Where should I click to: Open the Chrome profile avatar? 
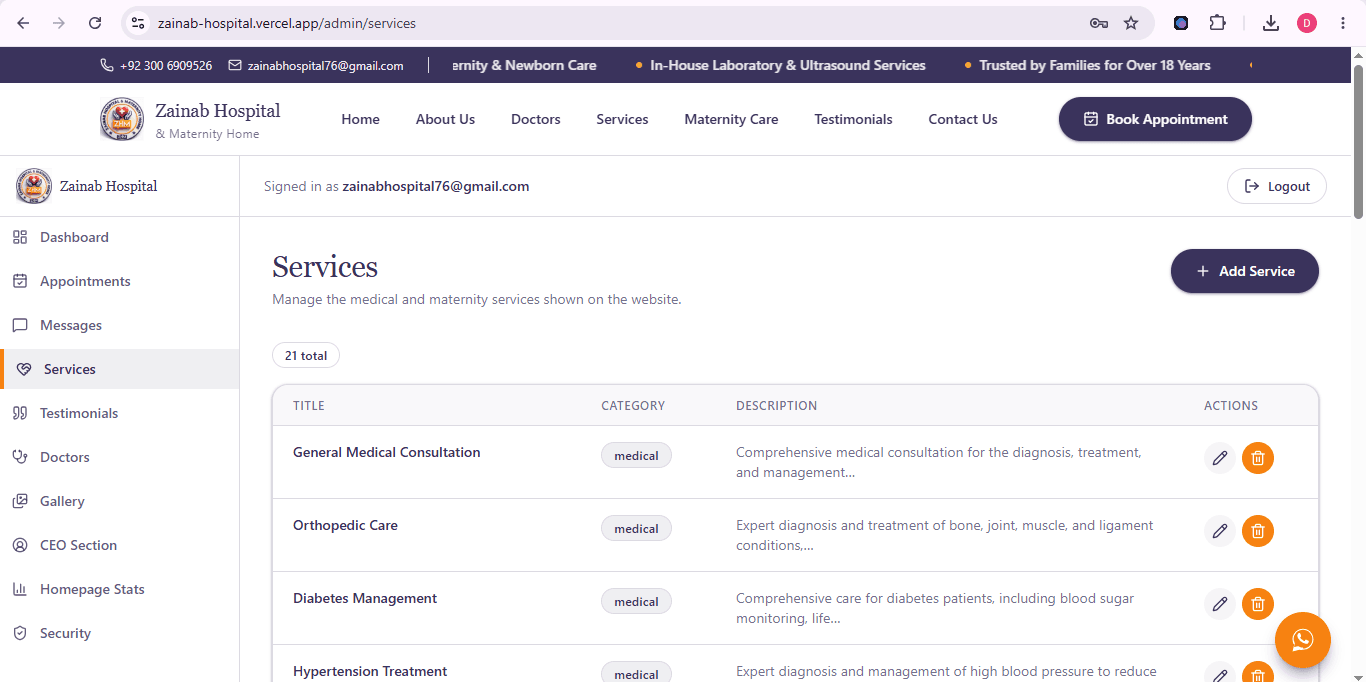pyautogui.click(x=1307, y=23)
